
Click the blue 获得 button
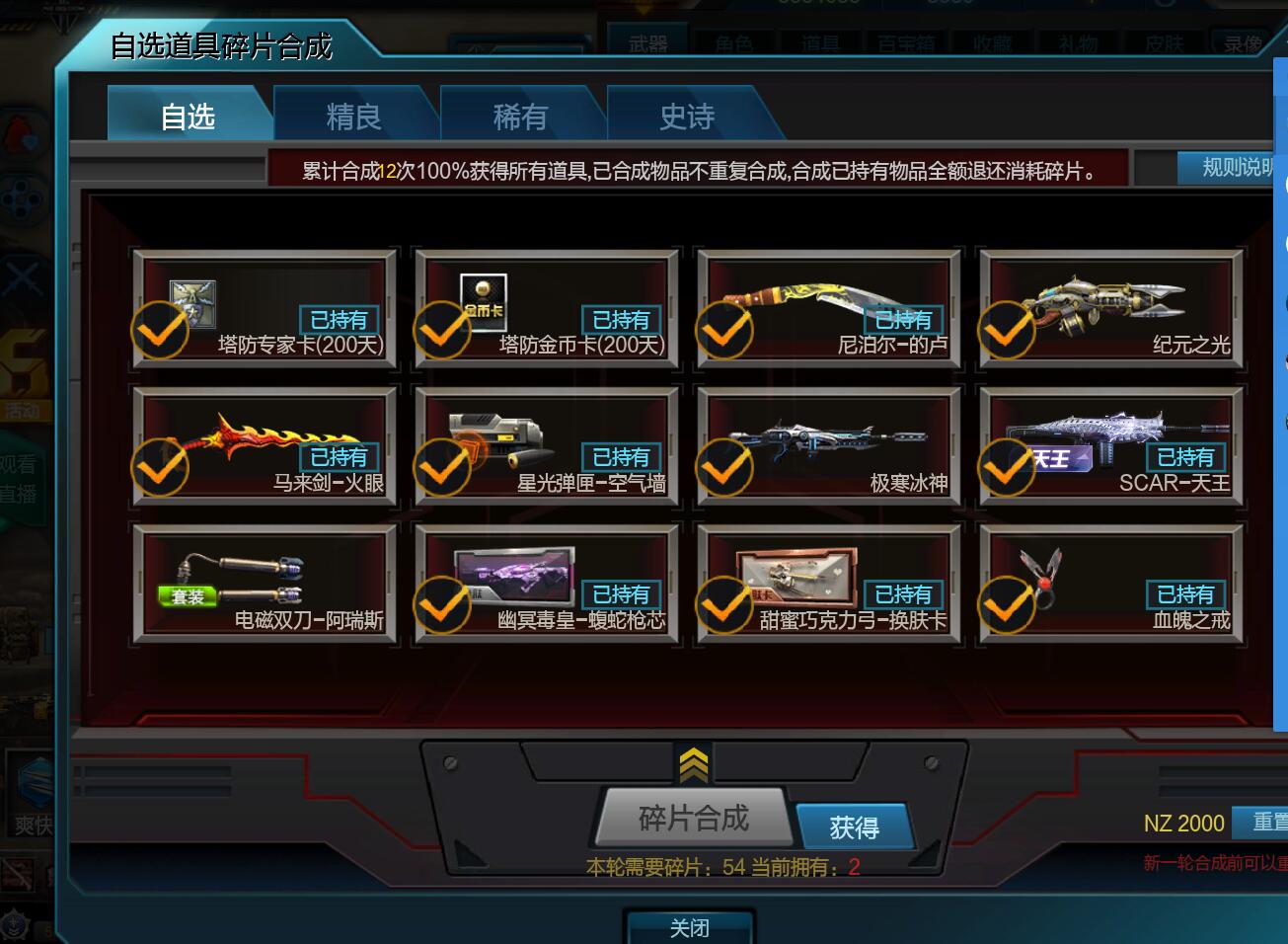coord(854,826)
